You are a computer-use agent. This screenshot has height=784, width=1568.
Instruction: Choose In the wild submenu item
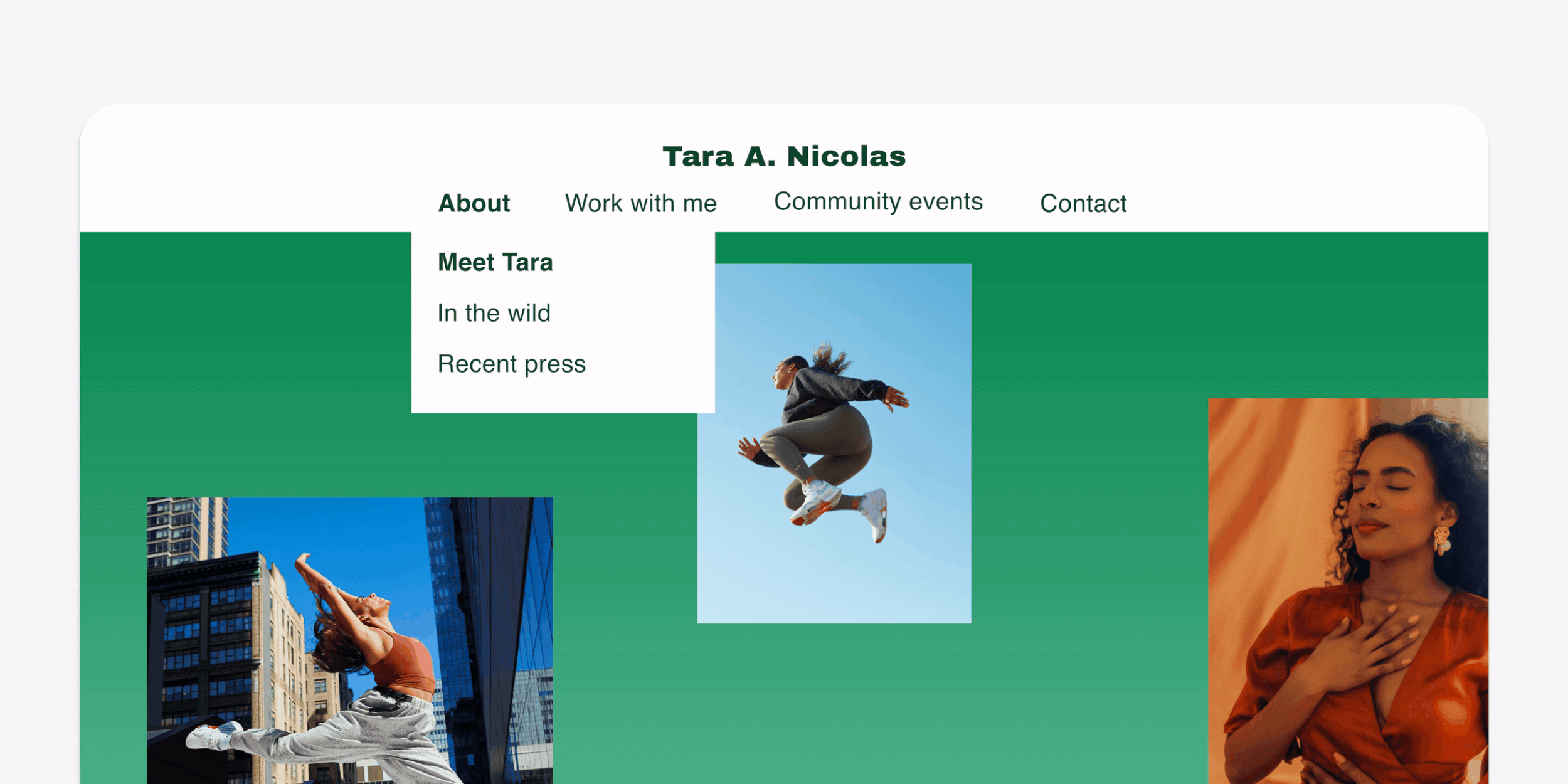[x=494, y=313]
